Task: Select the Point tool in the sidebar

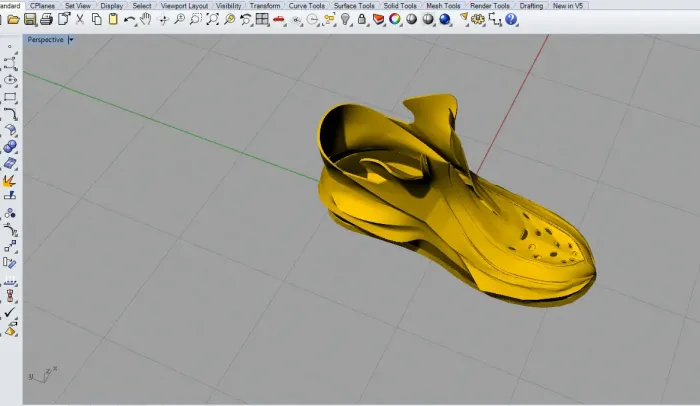Action: pos(10,46)
